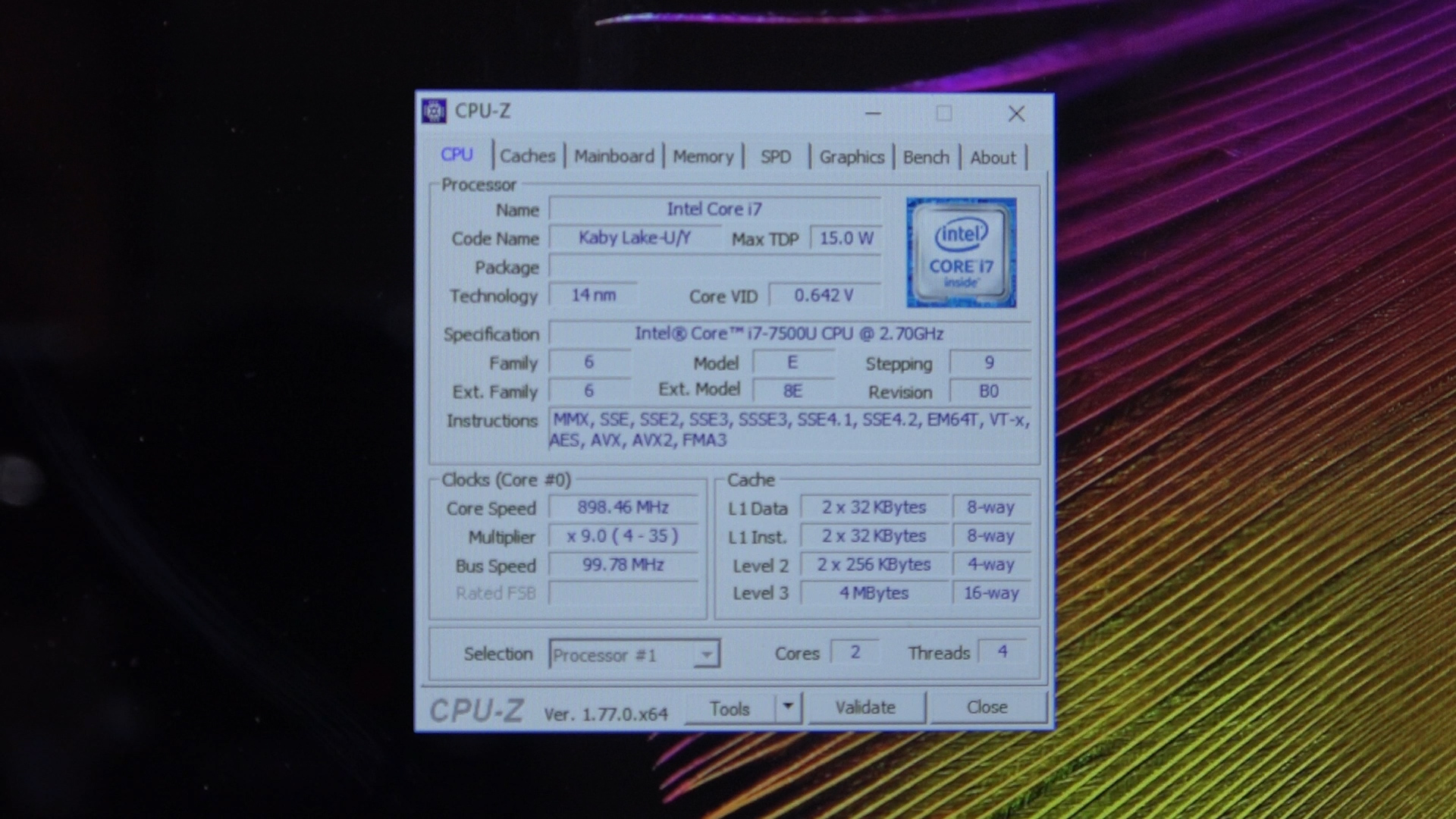
Task: Click the Ext. Model value 8E
Action: 792,391
